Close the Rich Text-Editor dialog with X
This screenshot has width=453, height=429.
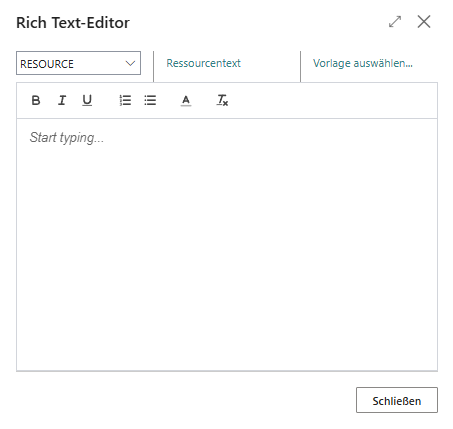424,22
